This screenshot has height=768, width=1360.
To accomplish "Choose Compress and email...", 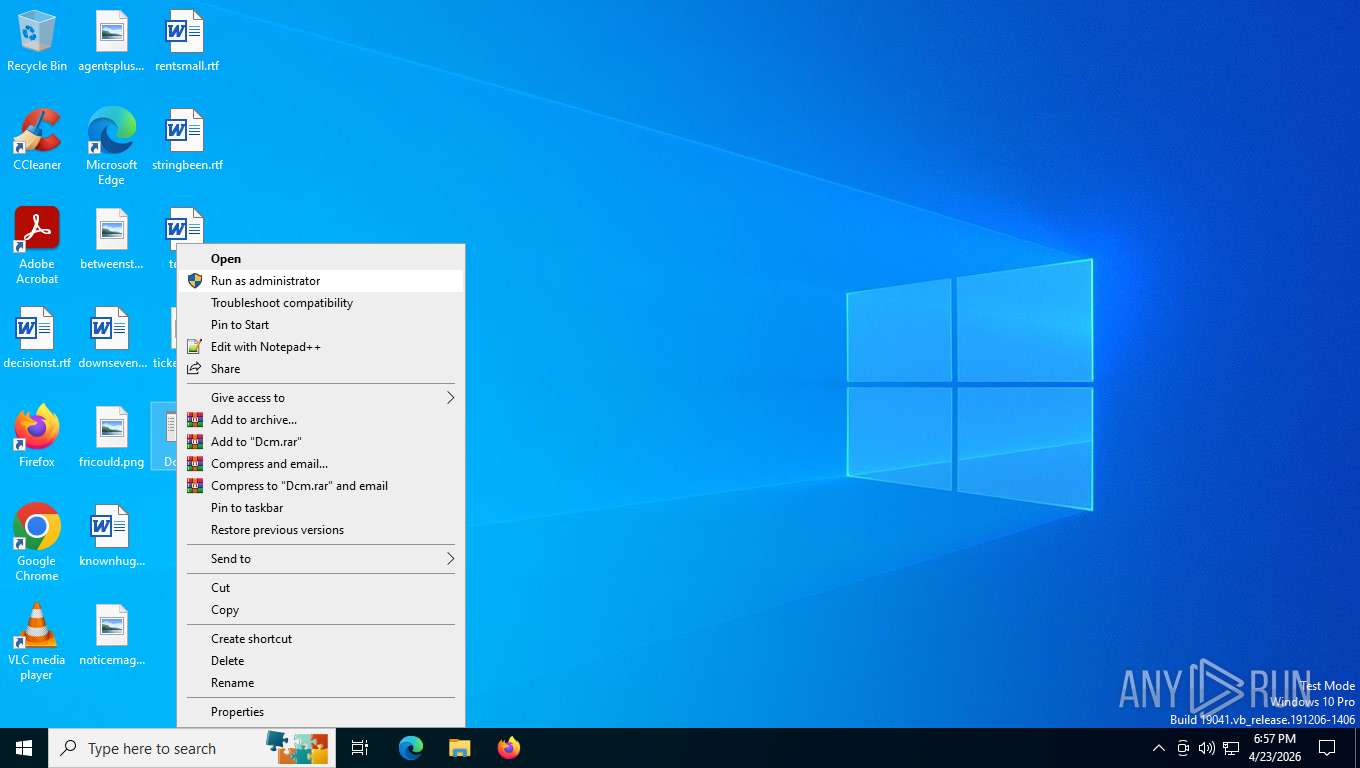I will [x=321, y=464].
